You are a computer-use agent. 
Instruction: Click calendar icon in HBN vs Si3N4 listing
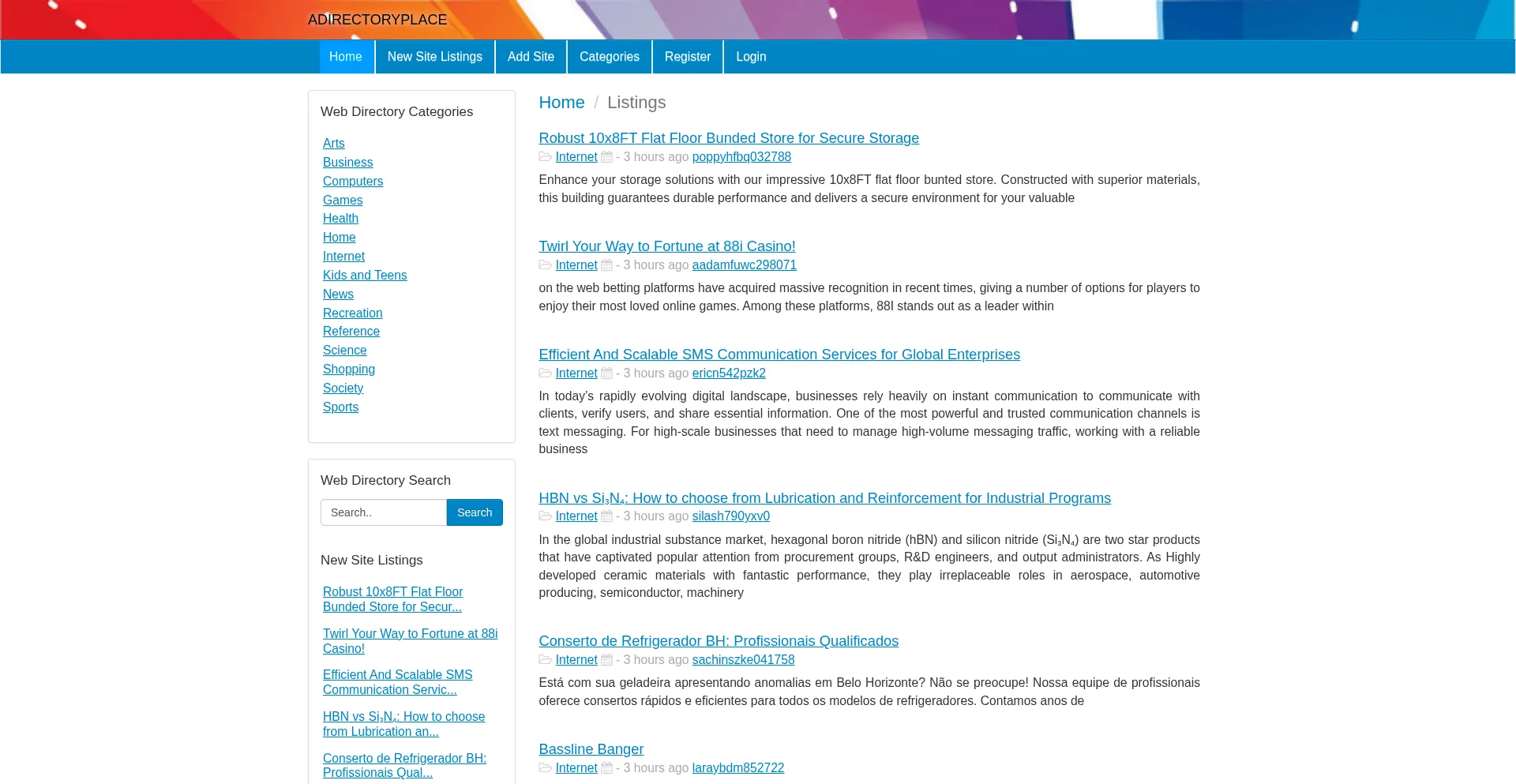tap(606, 516)
